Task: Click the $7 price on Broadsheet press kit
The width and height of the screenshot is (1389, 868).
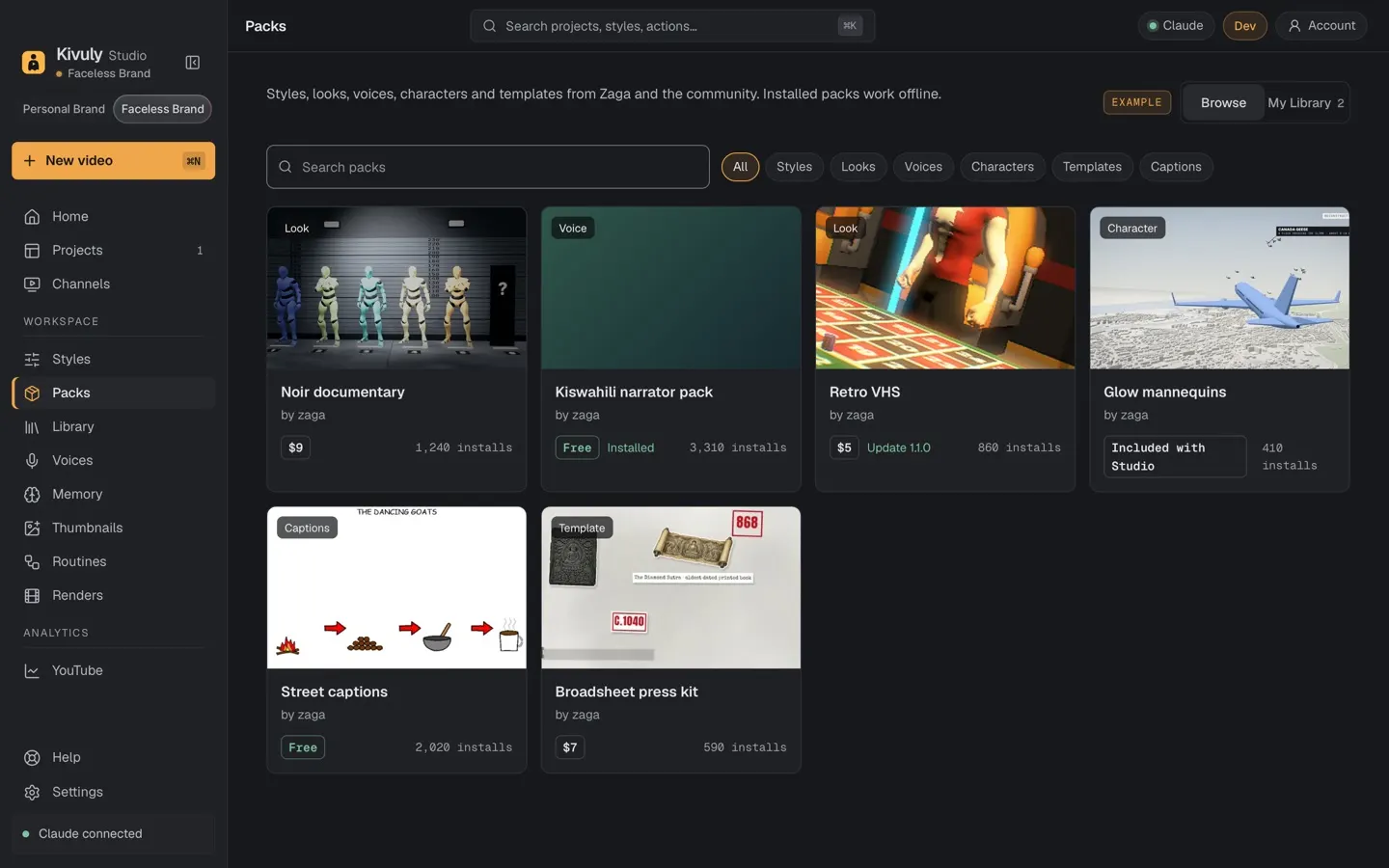Action: point(570,747)
